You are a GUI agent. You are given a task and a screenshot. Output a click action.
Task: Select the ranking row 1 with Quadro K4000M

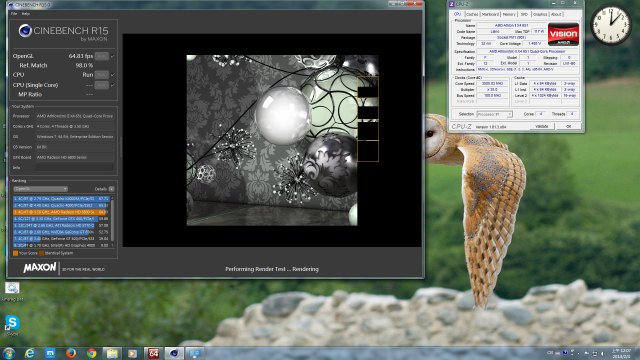61,199
